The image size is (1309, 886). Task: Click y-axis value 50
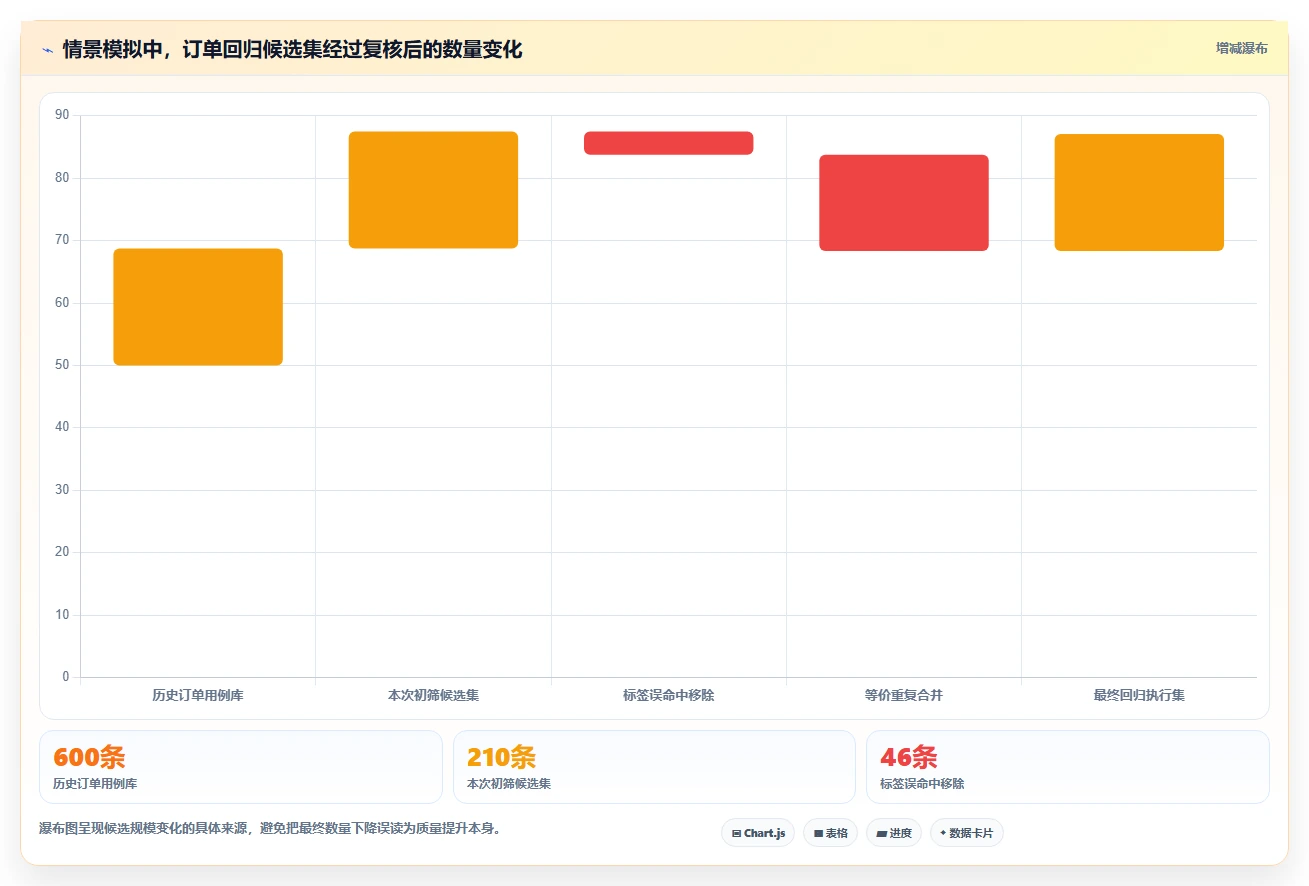pyautogui.click(x=62, y=365)
